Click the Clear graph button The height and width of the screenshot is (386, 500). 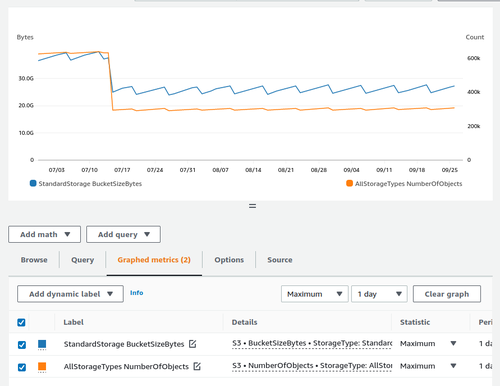(x=447, y=294)
